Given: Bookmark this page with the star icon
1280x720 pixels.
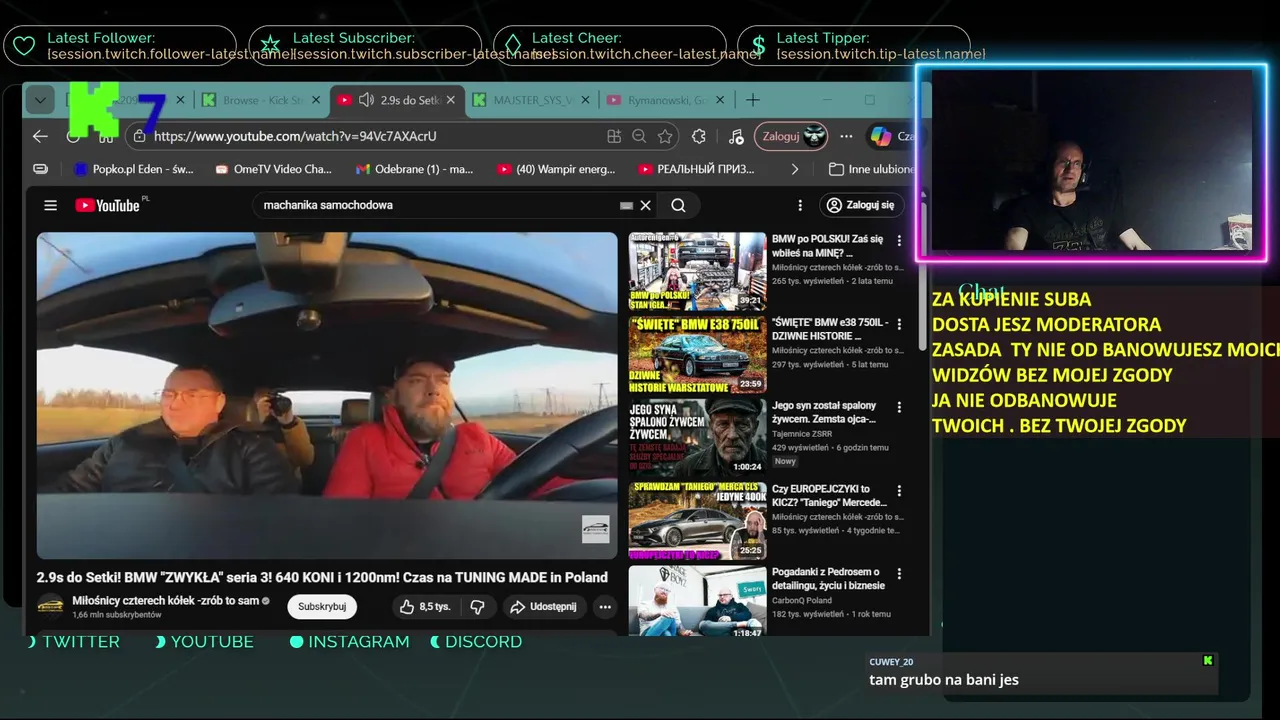Looking at the screenshot, I should [665, 136].
